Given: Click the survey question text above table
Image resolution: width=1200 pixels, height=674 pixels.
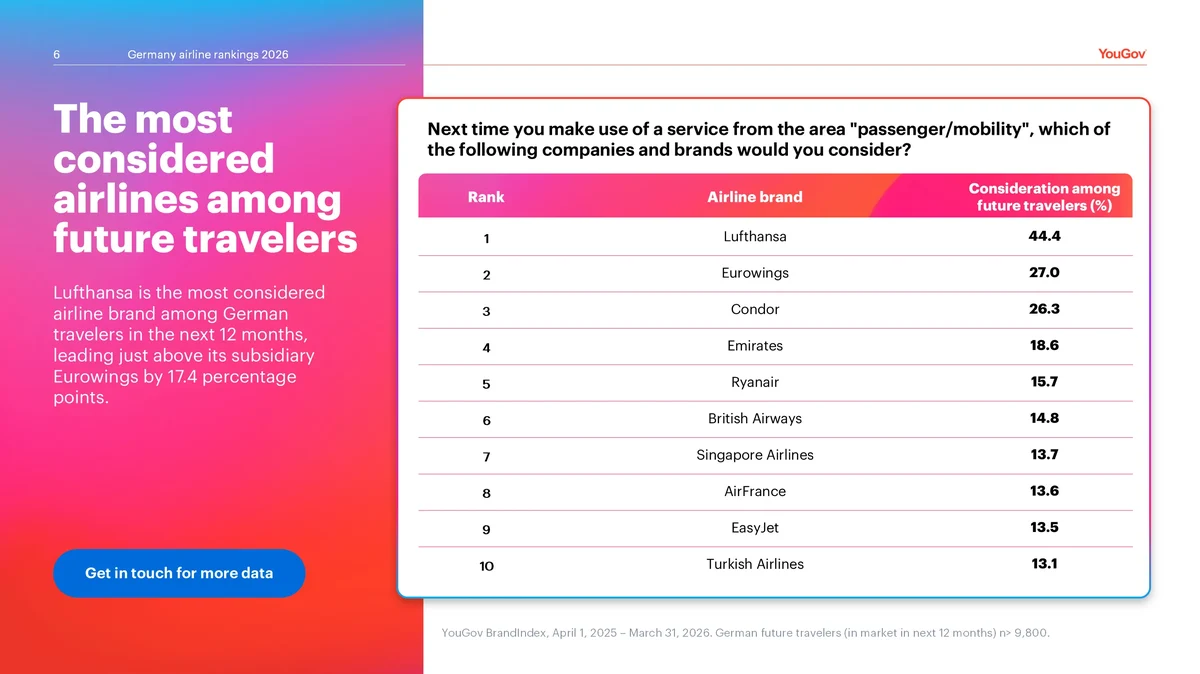Looking at the screenshot, I should point(768,140).
